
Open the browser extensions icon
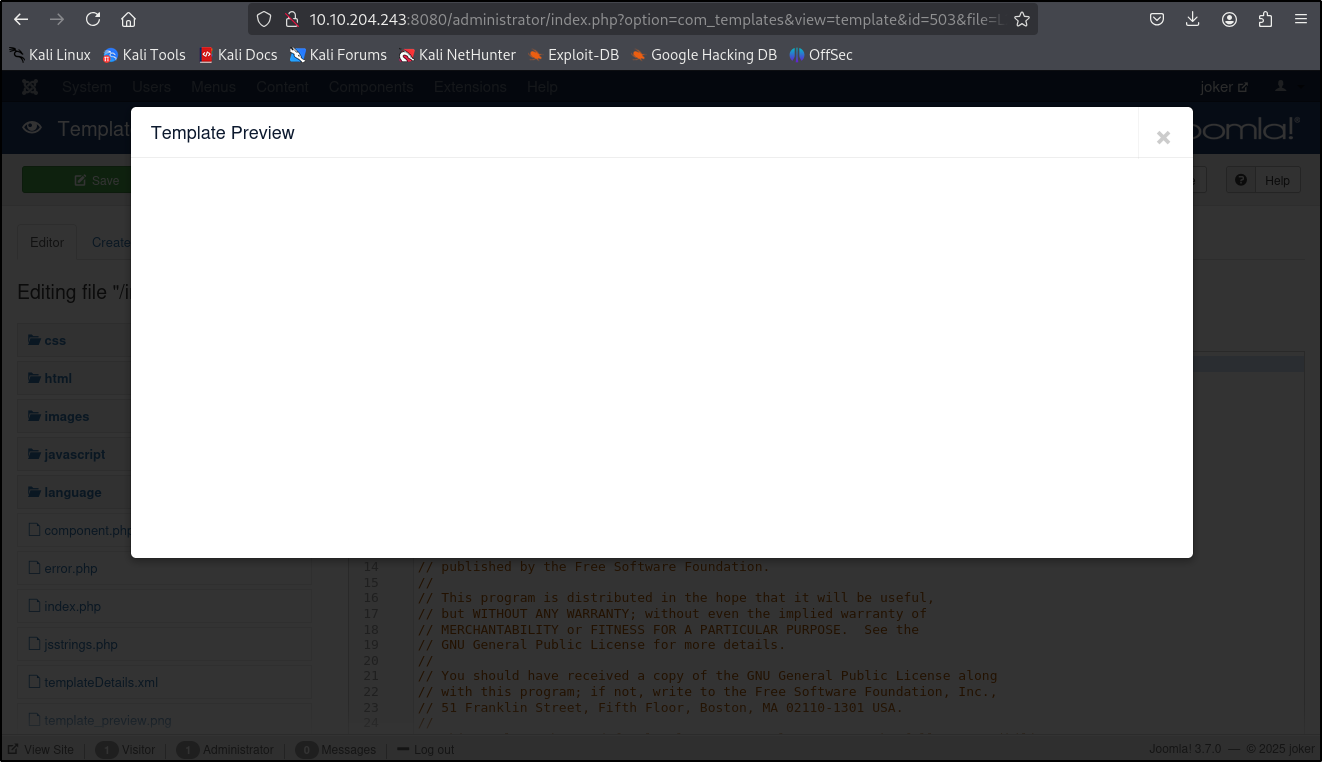click(1265, 19)
